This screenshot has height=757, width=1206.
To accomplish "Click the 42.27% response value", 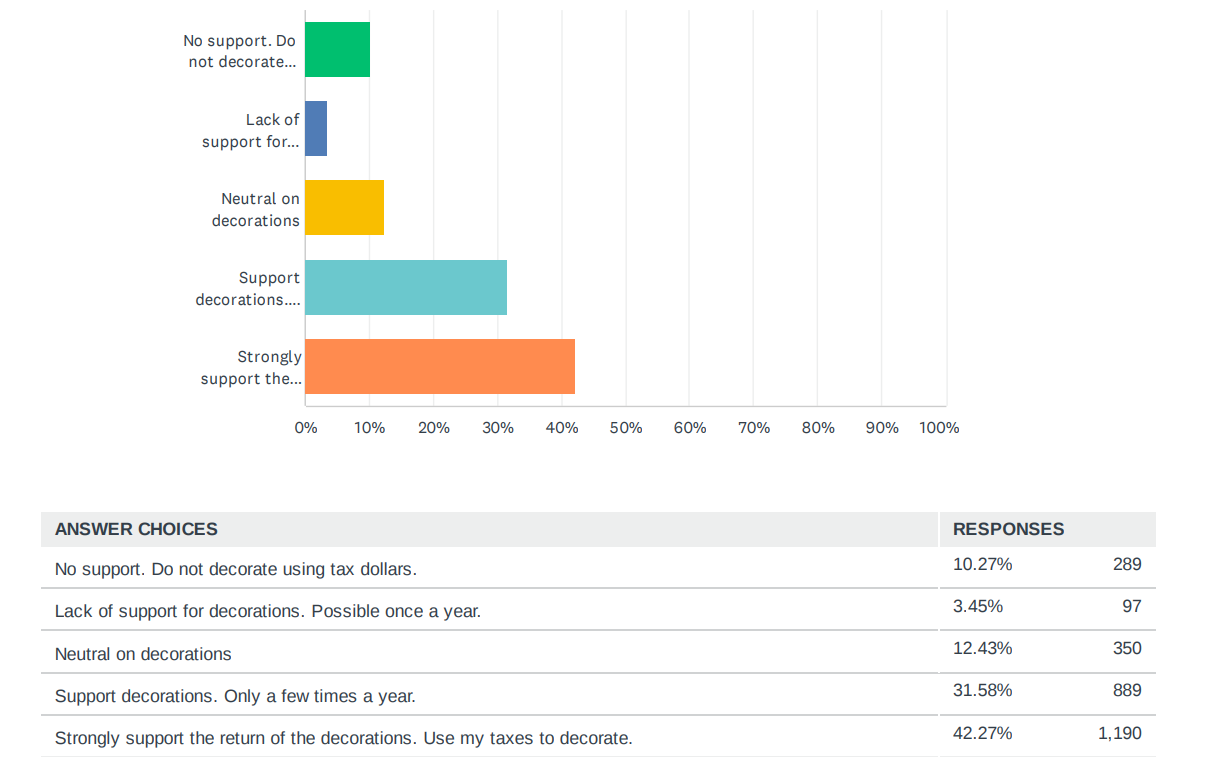I will click(x=982, y=733).
